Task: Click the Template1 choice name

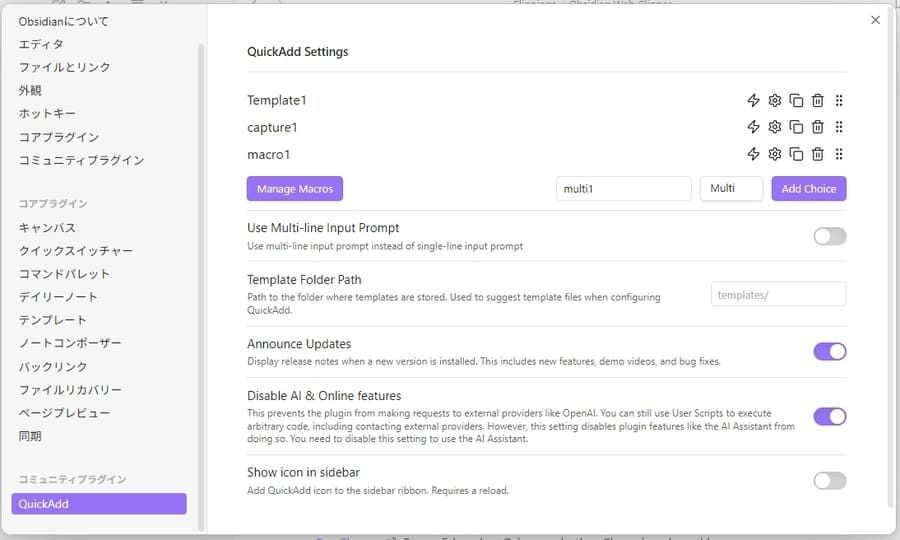Action: (277, 100)
